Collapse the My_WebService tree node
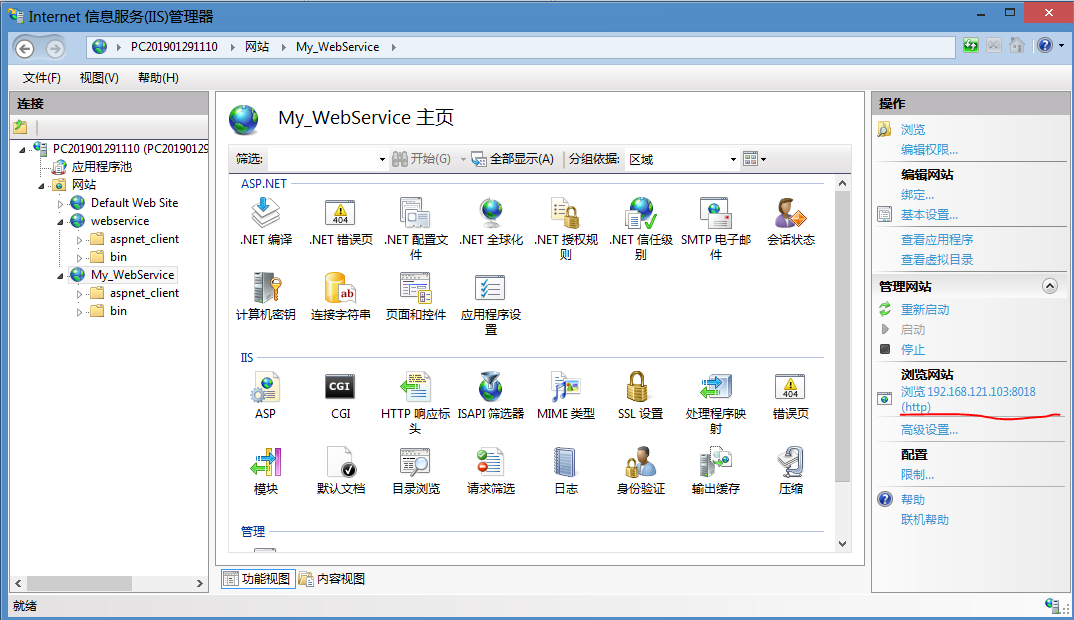 (60, 276)
